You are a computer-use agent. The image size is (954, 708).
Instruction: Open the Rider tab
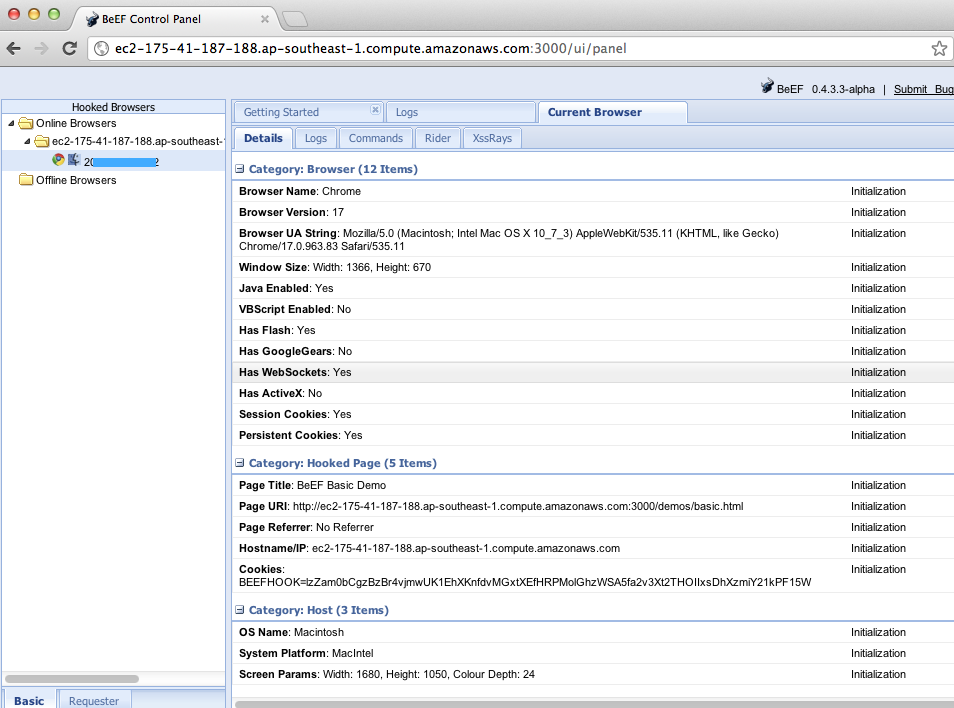[437, 138]
